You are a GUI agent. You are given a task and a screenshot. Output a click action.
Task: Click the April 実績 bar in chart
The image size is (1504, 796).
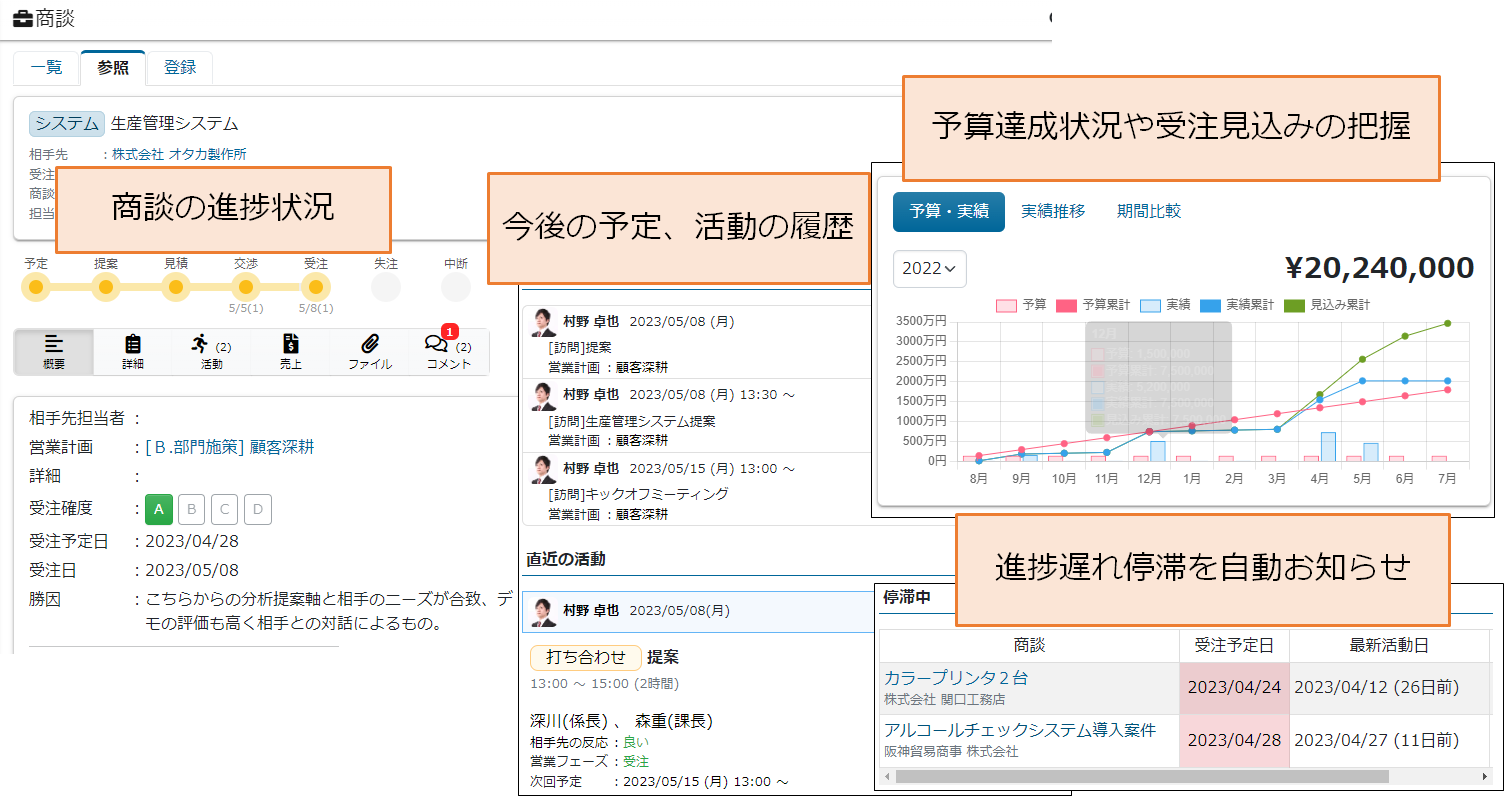[x=1328, y=446]
